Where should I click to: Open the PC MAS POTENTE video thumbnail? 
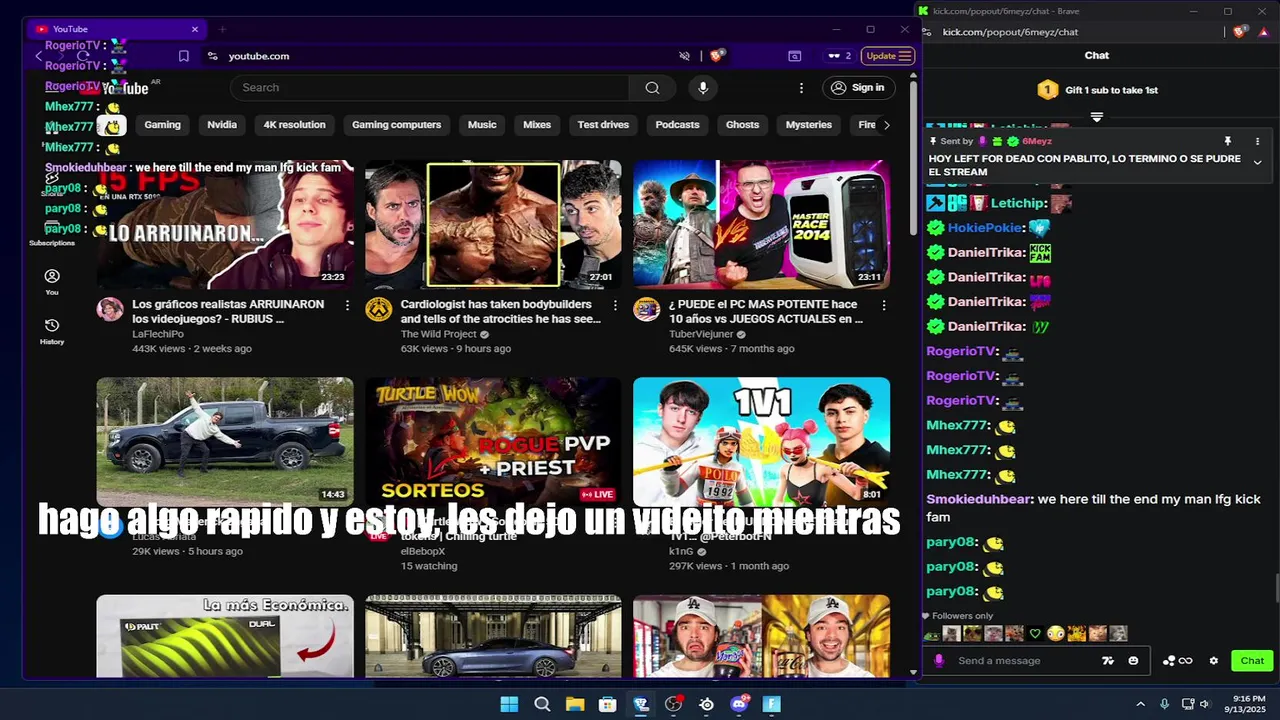761,225
